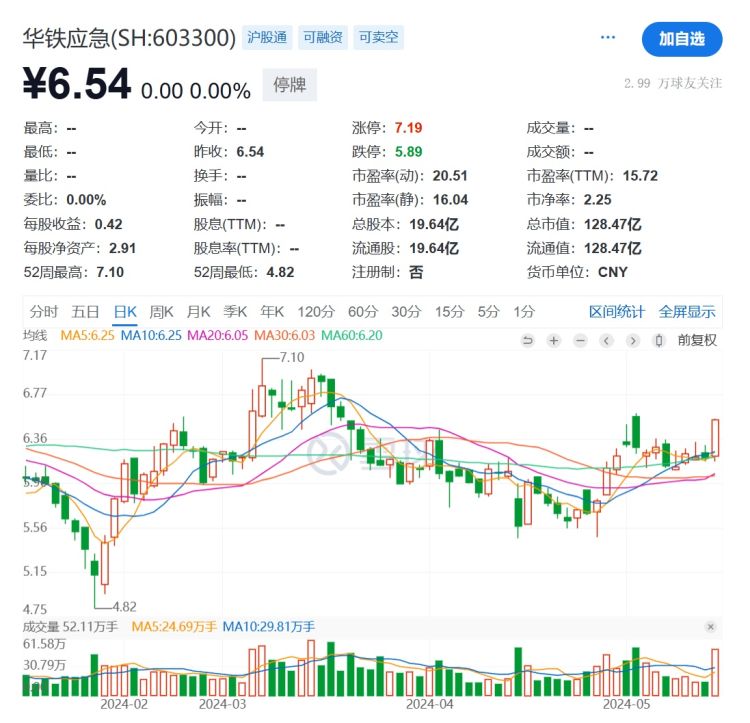Switch to 分时 chart tab

pos(44,312)
